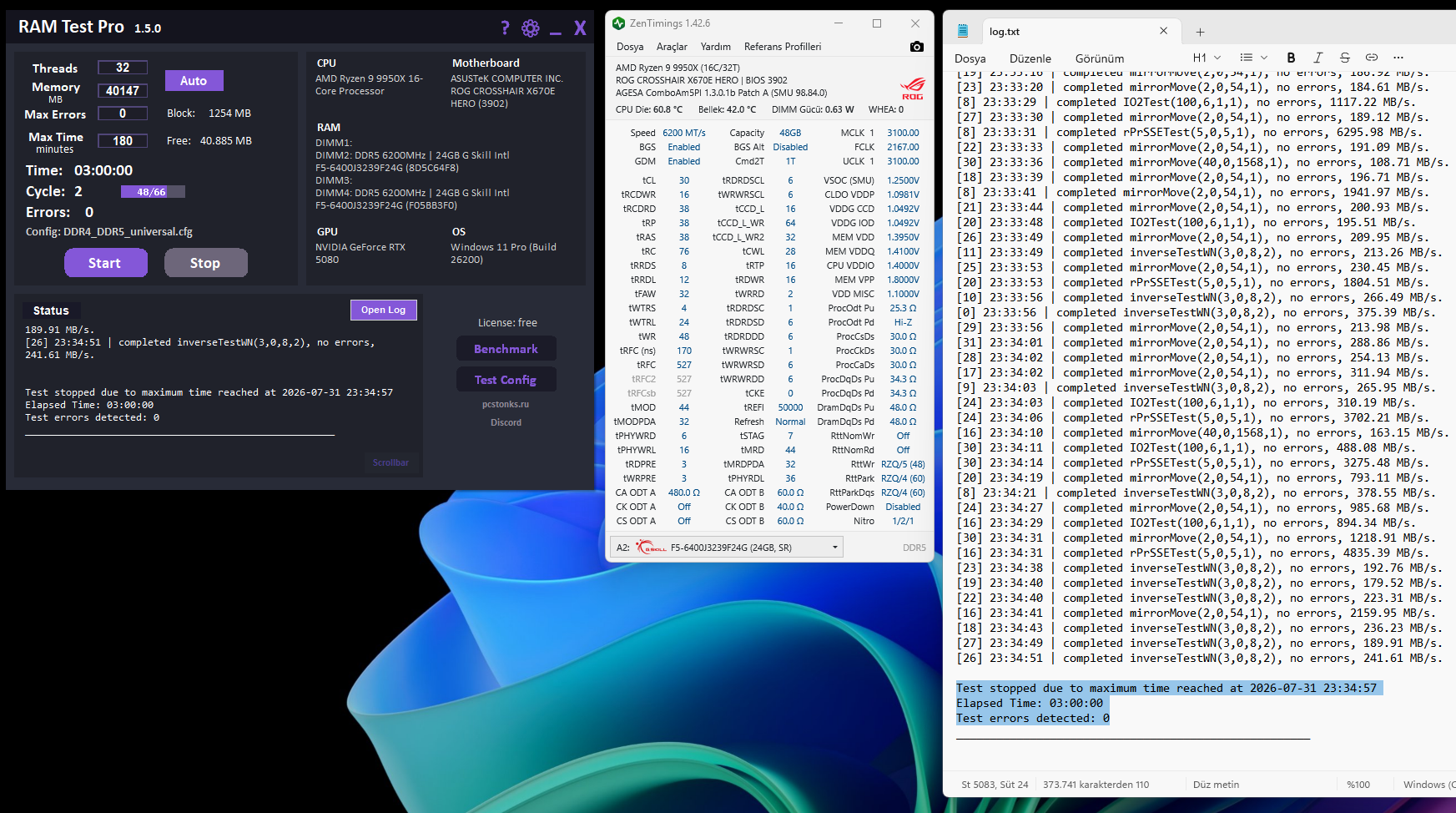Focus the Max Time minutes field showing 180
The height and width of the screenshot is (813, 1456).
pyautogui.click(x=123, y=141)
